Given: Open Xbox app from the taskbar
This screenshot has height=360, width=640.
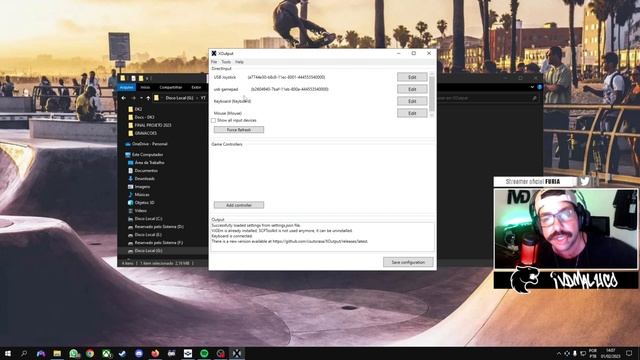Looking at the screenshot, I should pyautogui.click(x=106, y=353).
